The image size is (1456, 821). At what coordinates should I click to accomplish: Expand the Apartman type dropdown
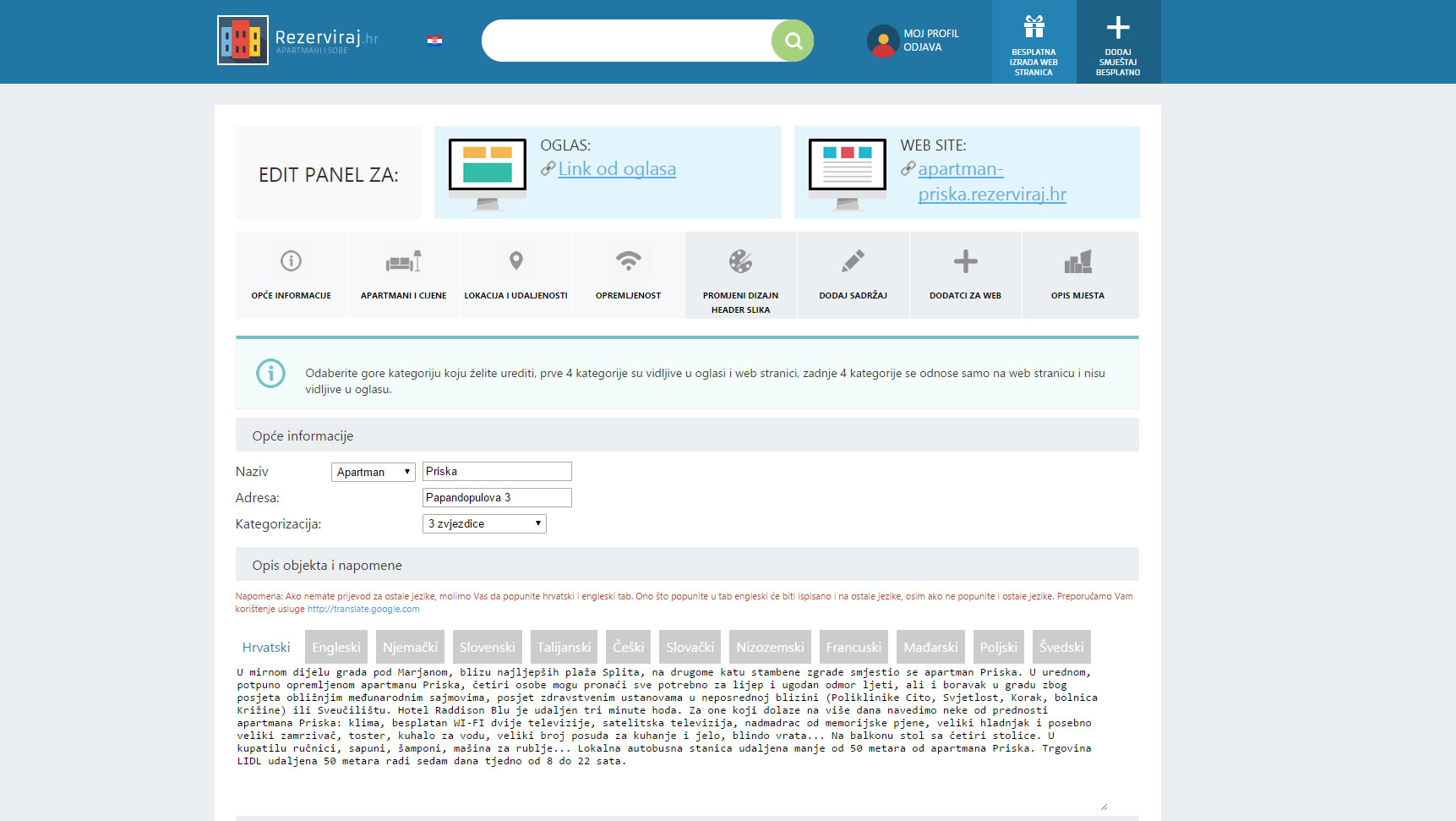[373, 472]
